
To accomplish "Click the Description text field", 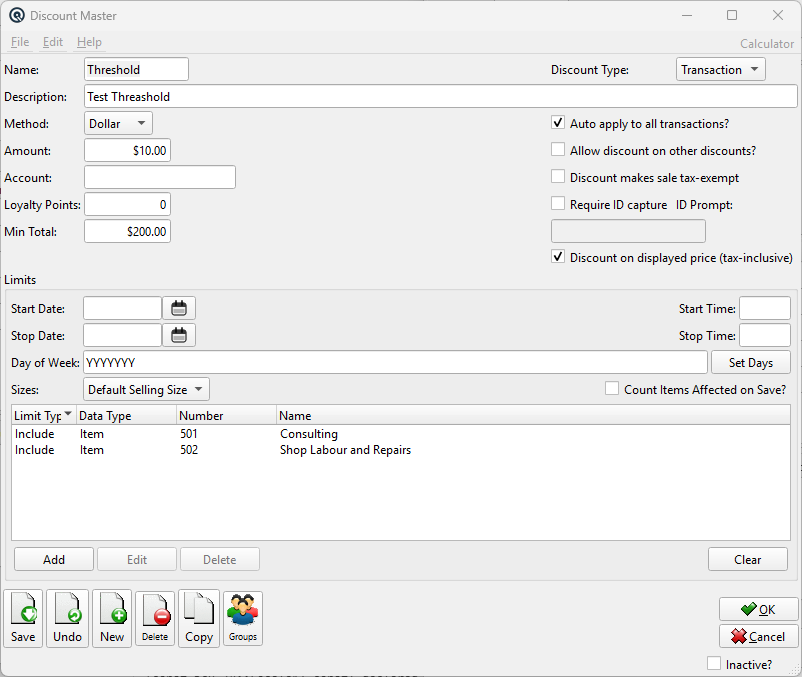I will (441, 97).
